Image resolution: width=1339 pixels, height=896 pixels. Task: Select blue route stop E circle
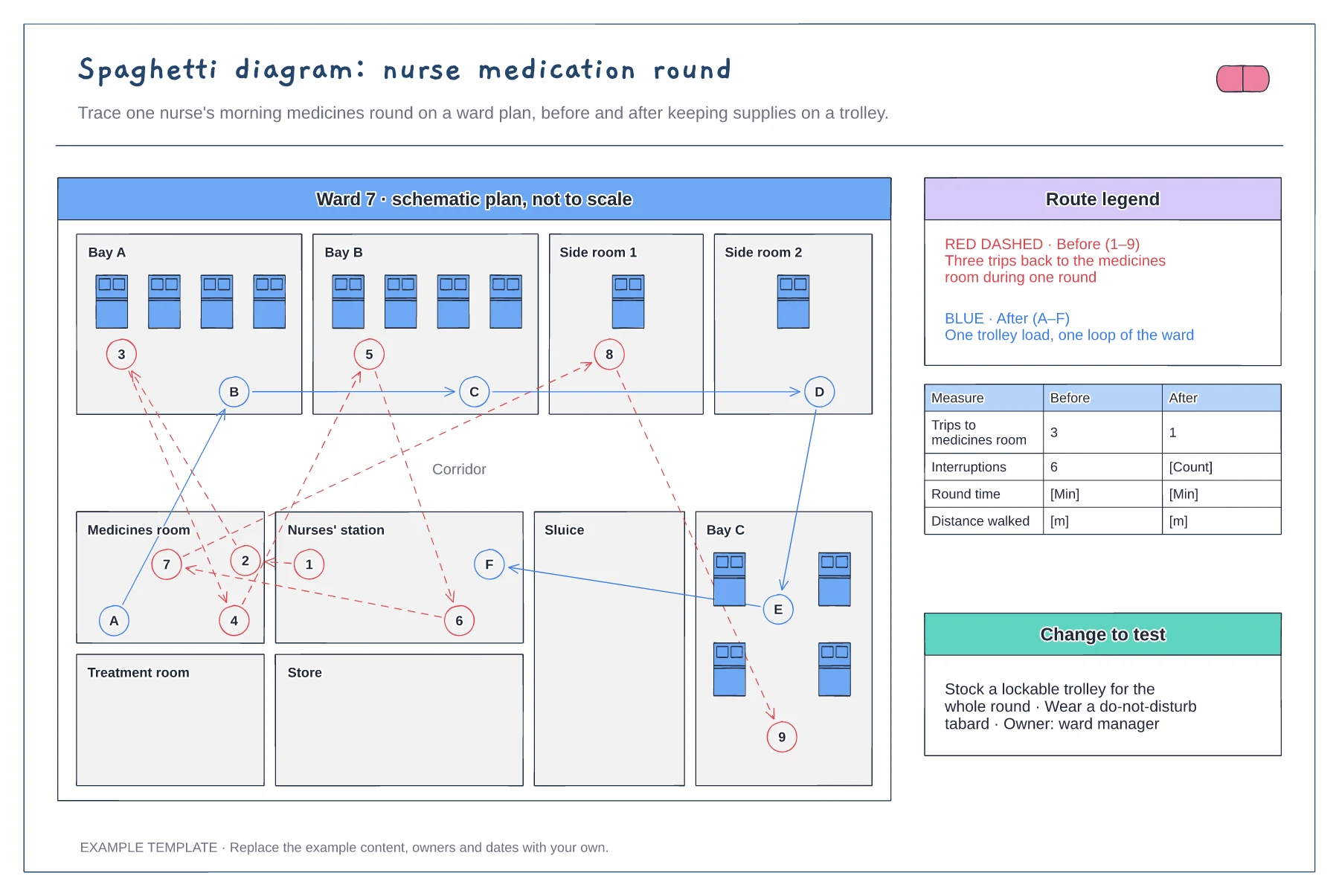778,610
